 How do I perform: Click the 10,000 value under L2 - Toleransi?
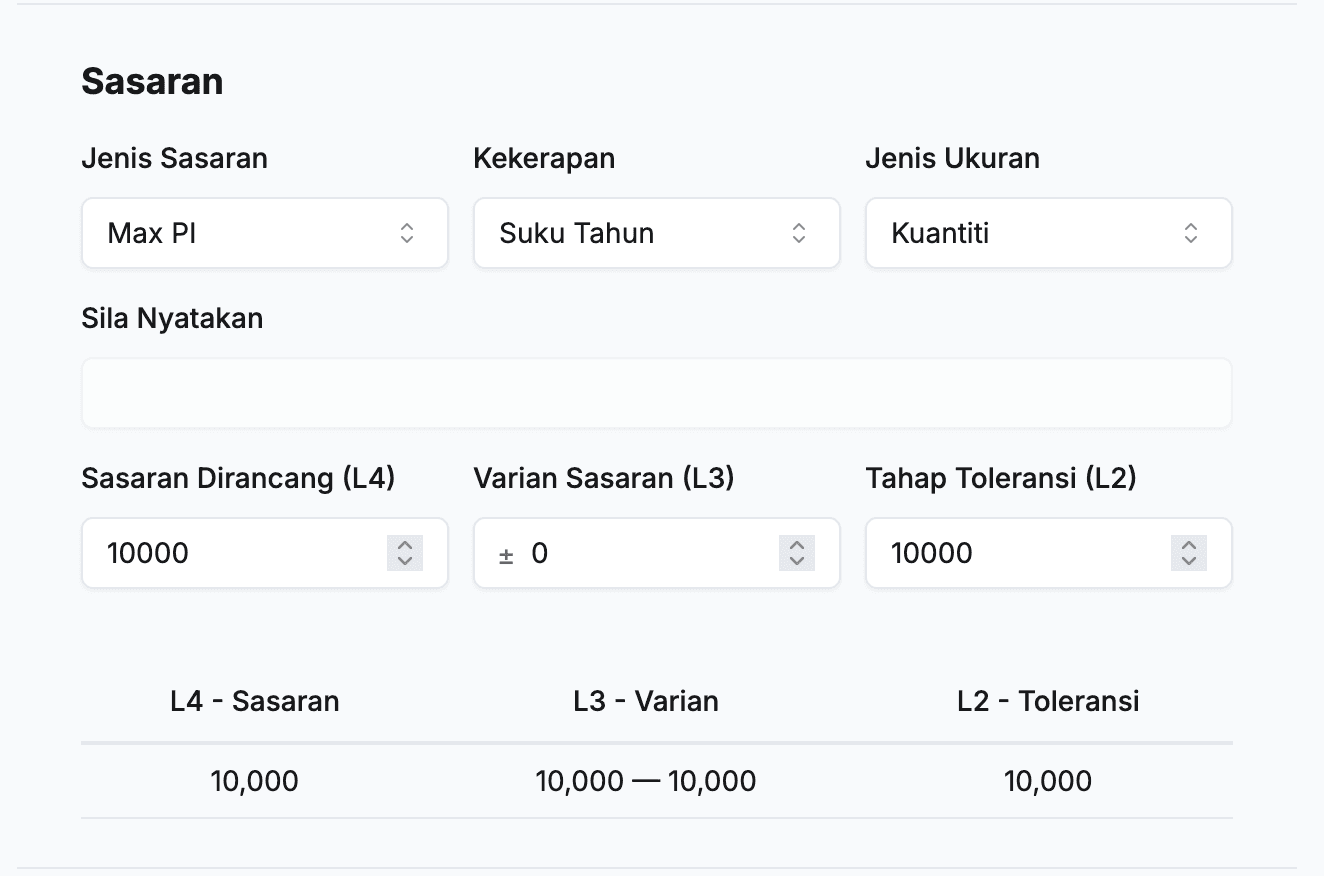[x=1048, y=781]
